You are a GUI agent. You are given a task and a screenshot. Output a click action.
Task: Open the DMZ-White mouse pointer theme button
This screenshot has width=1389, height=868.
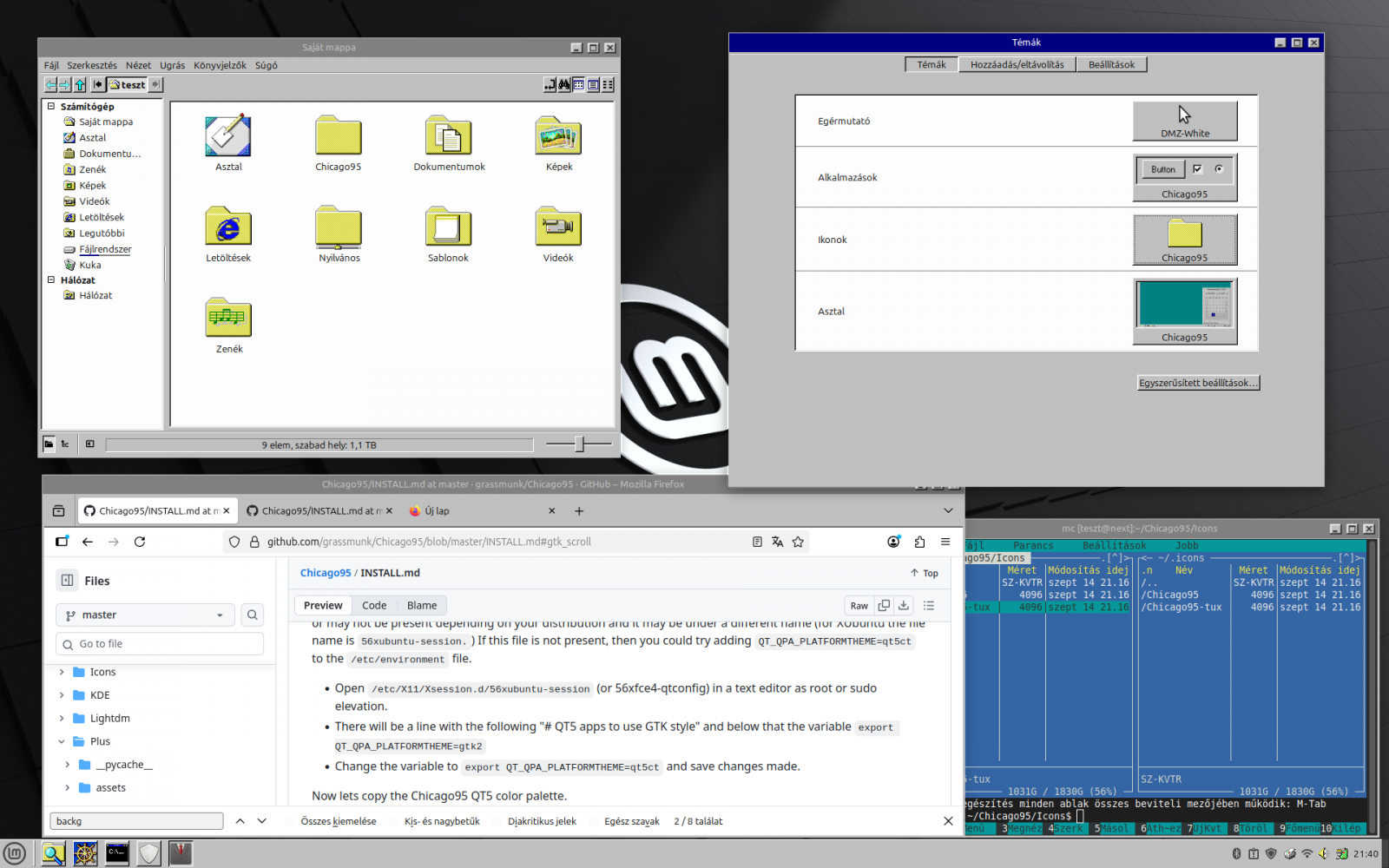1185,122
